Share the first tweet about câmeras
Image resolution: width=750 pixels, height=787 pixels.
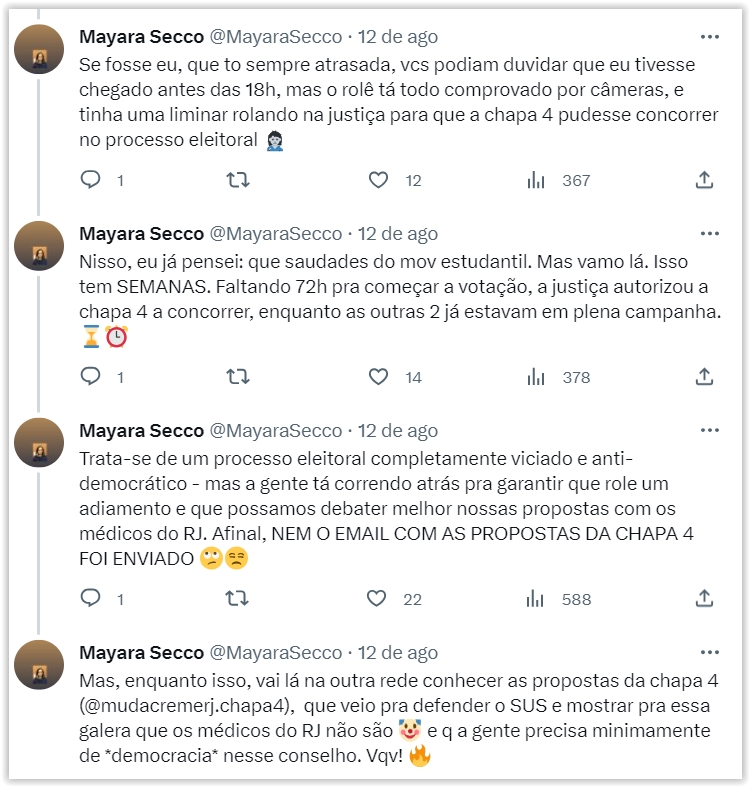(704, 180)
